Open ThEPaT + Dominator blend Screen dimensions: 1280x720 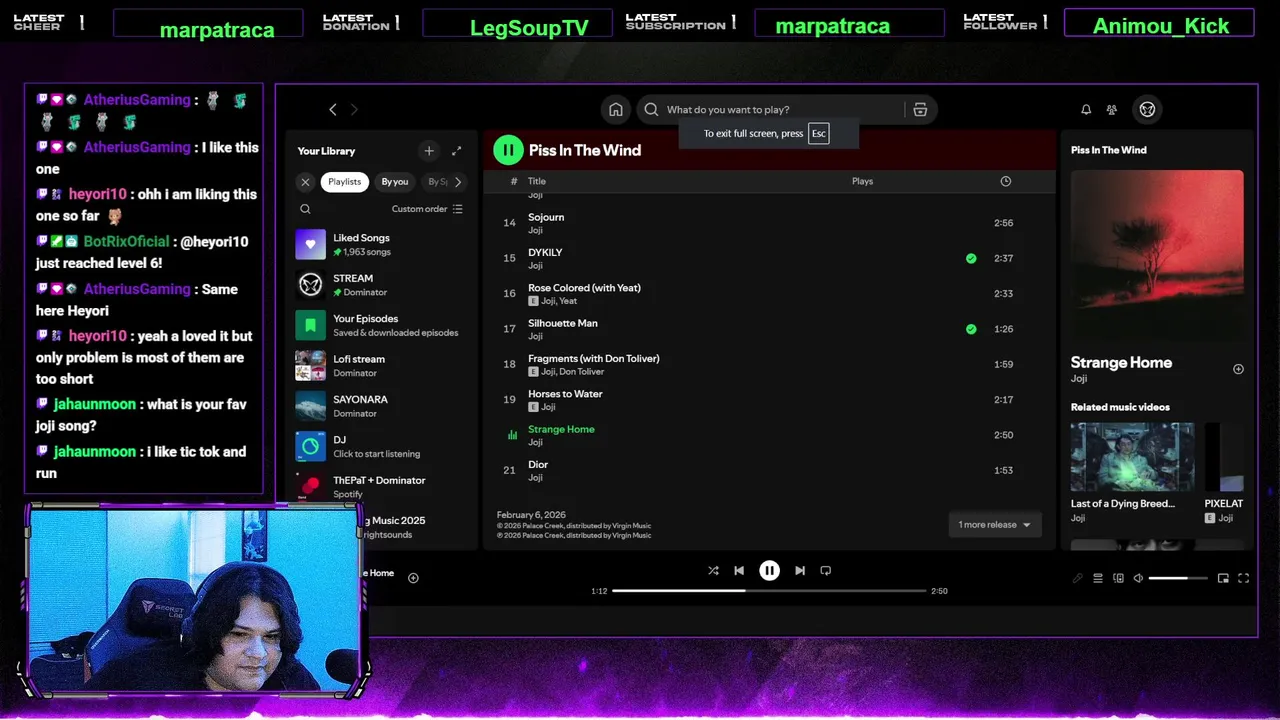pos(380,486)
